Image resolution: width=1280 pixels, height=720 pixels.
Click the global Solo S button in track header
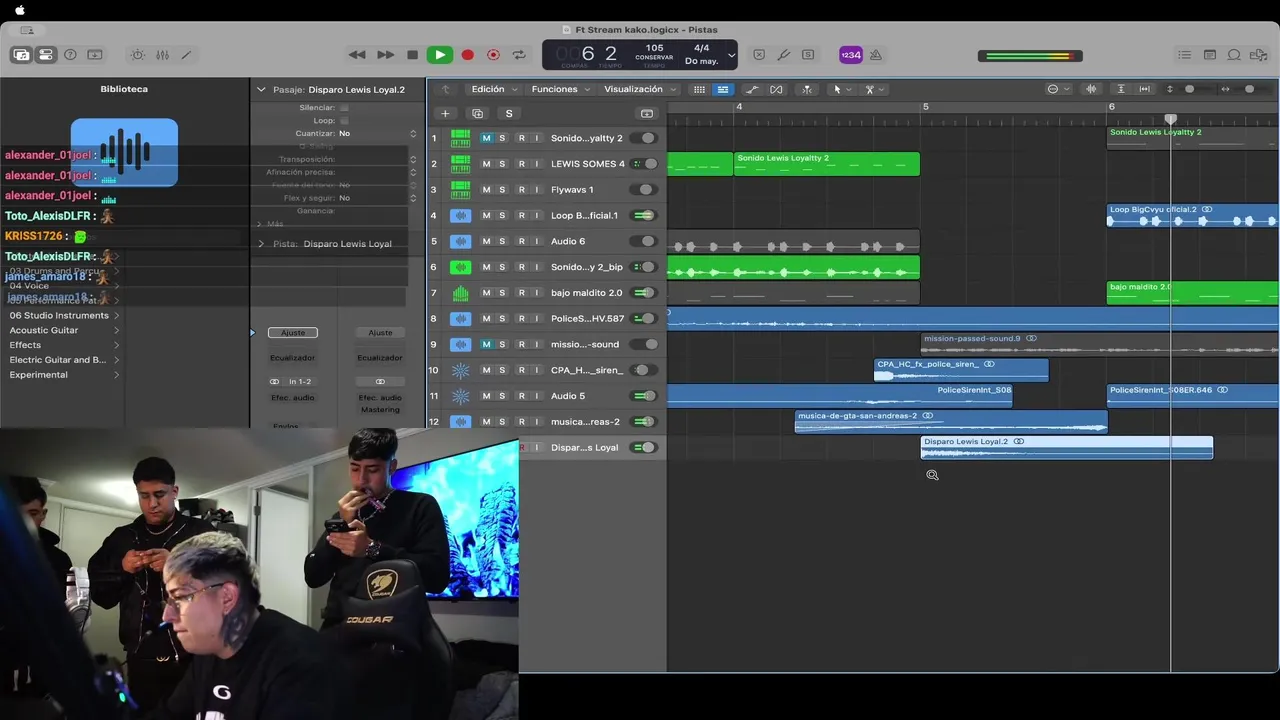508,113
